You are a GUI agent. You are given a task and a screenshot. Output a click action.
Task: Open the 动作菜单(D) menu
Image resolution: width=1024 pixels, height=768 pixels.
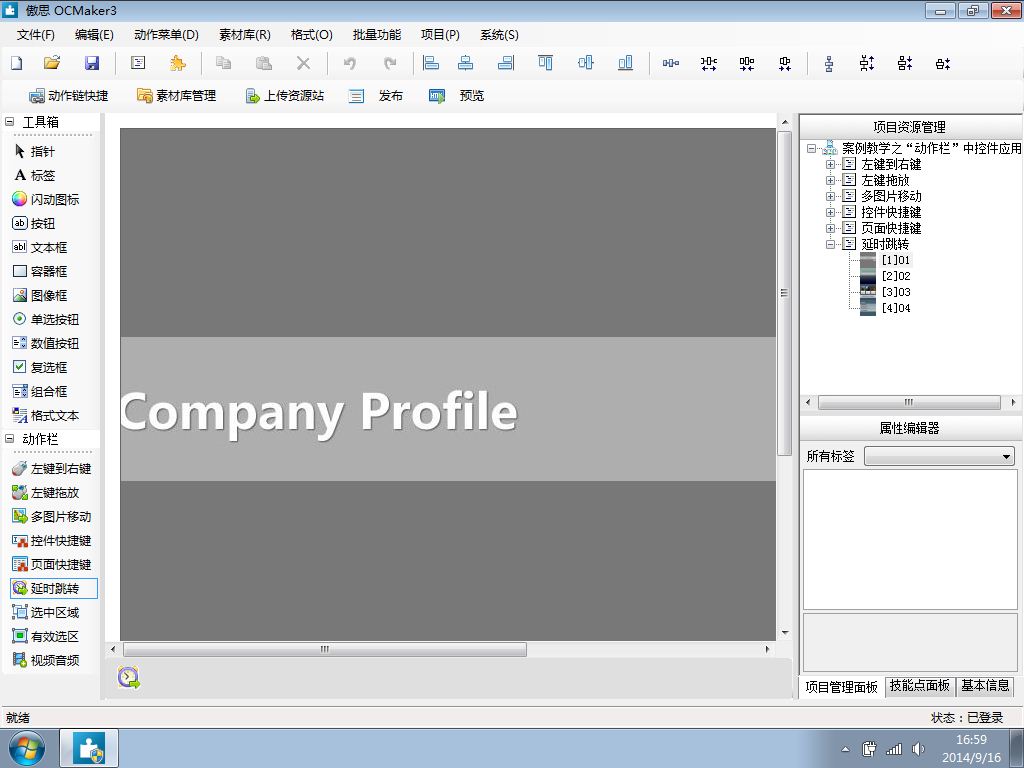click(x=166, y=35)
